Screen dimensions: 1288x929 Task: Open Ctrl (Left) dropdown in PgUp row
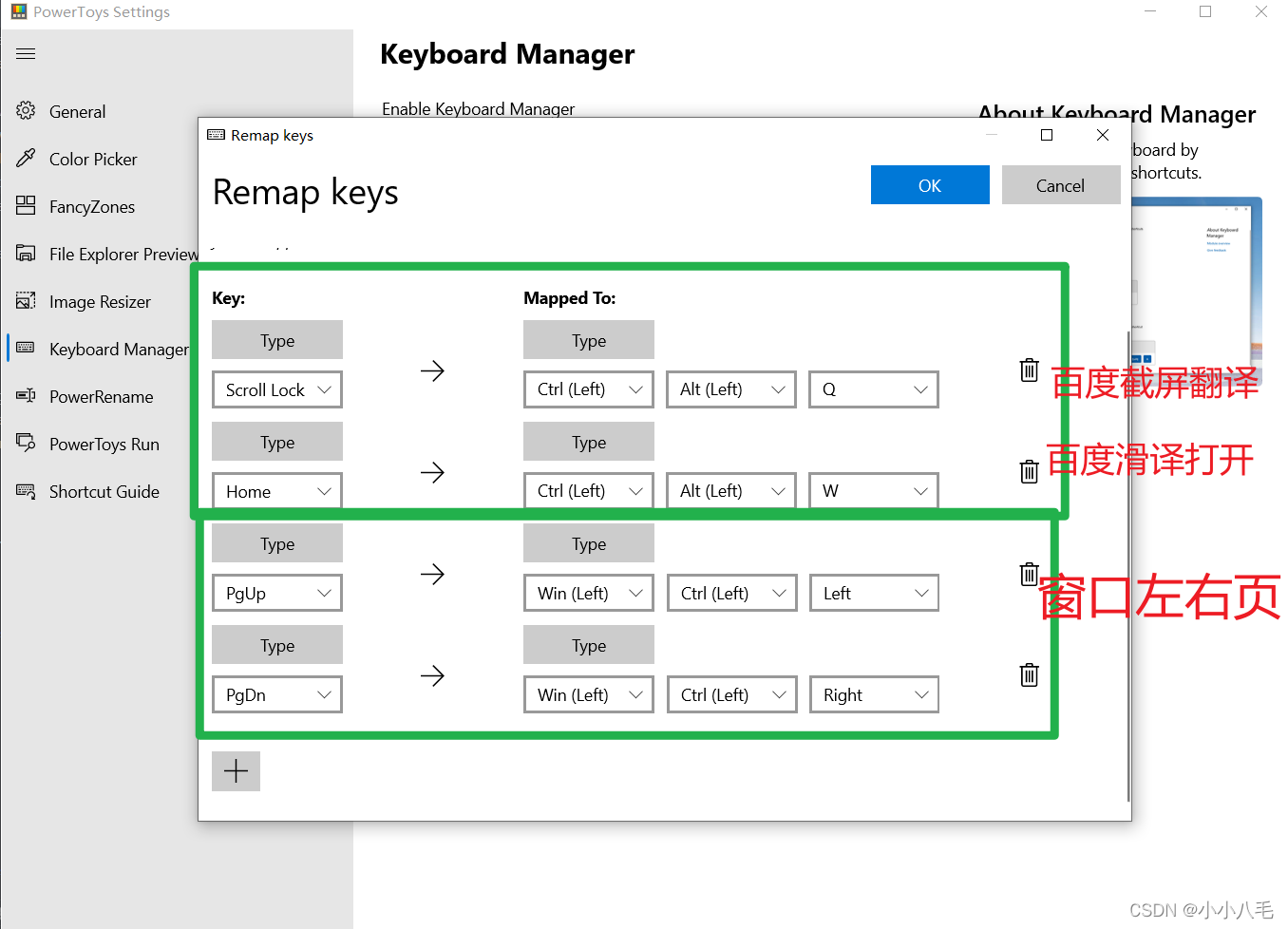pyautogui.click(x=732, y=593)
